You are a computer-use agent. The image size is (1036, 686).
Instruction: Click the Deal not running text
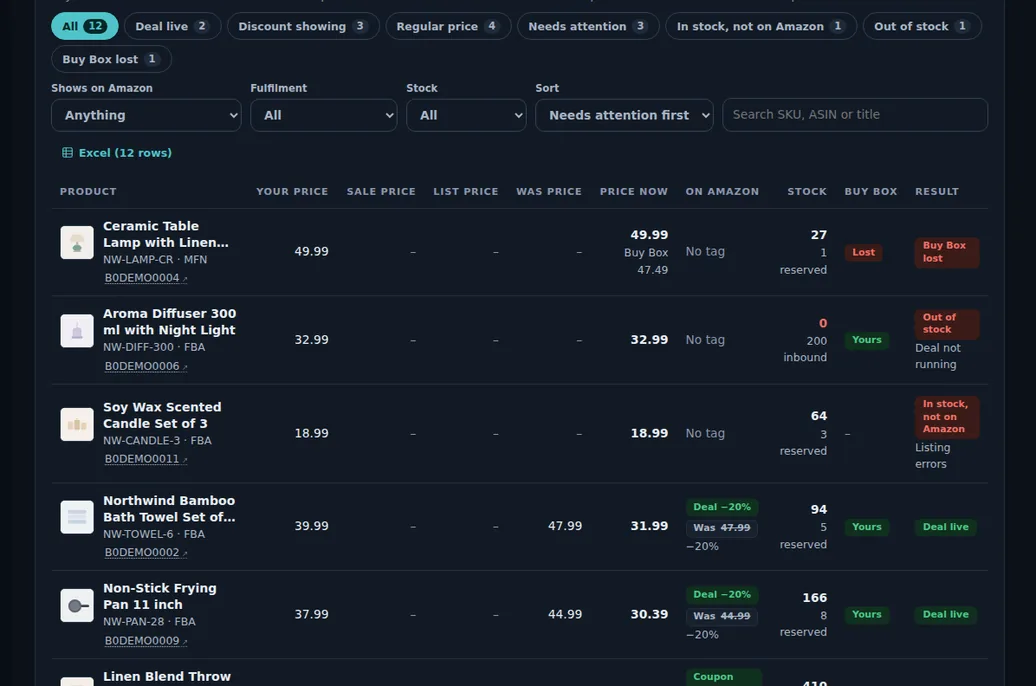point(938,356)
